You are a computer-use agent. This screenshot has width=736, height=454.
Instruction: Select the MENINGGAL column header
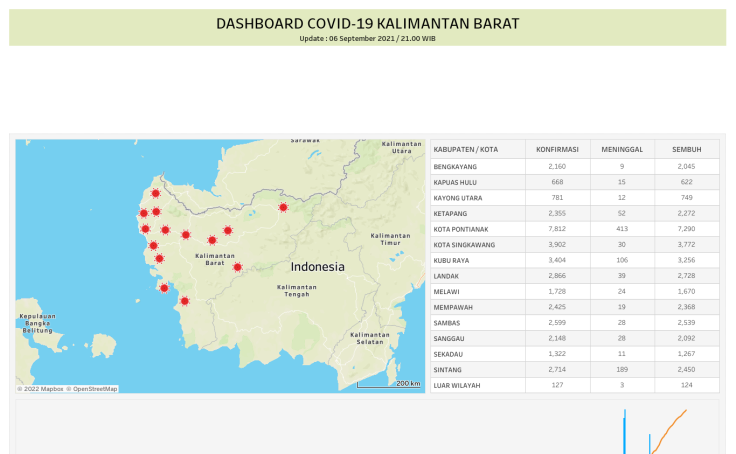(621, 149)
